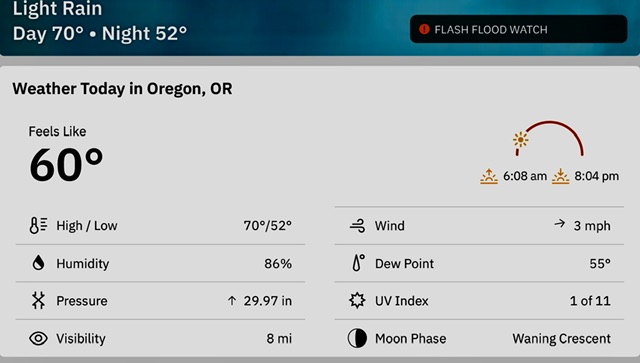Click the rising pressure arrow next to 29.97 in

[x=232, y=301]
